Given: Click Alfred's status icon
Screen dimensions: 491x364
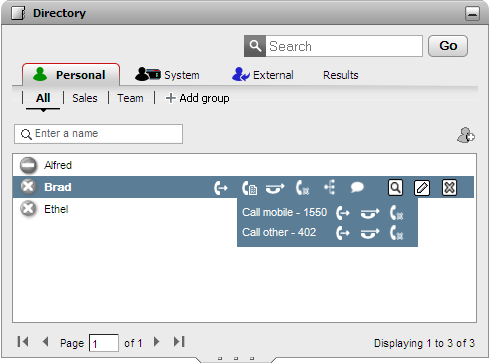Looking at the screenshot, I should click(28, 166).
